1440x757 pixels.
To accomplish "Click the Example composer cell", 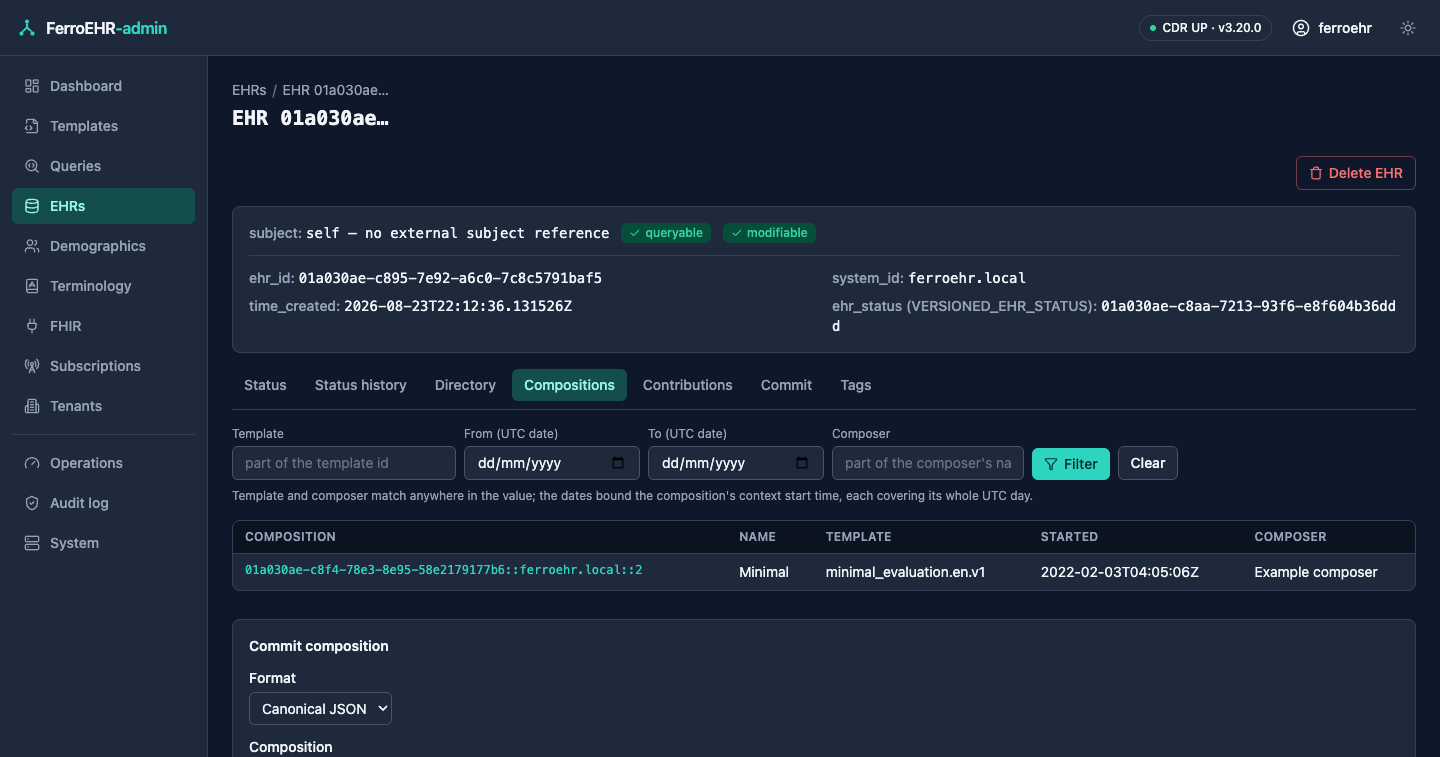I will [x=1316, y=572].
